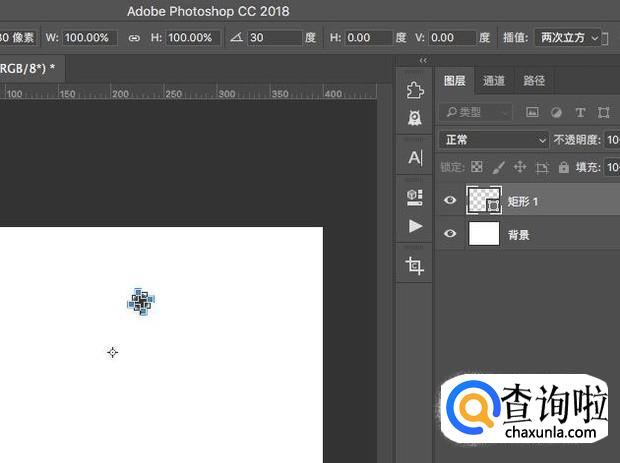This screenshot has width=620, height=463.
Task: Hide the 背景 layer
Action: point(450,234)
